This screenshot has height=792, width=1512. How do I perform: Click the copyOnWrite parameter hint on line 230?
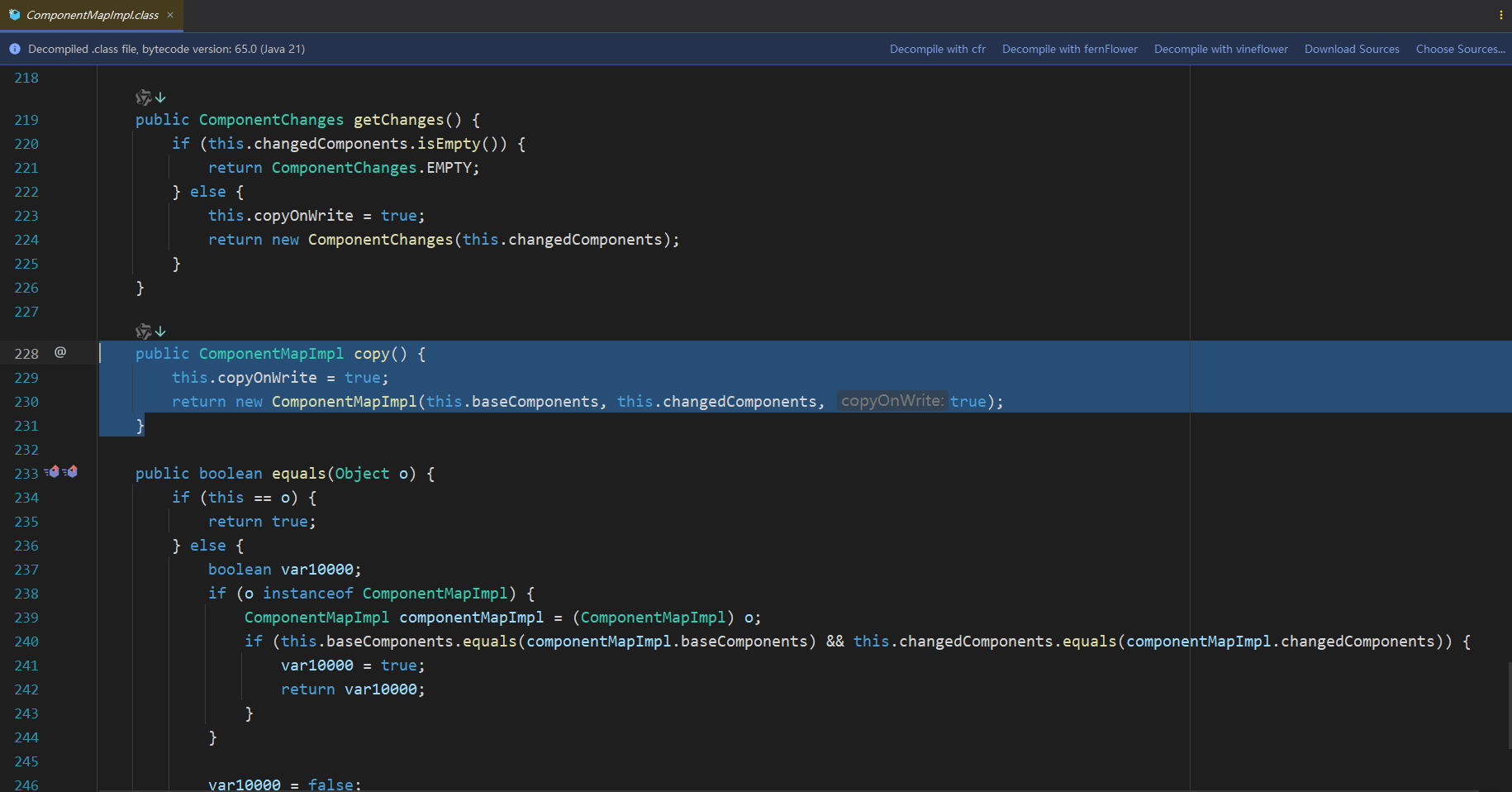[892, 401]
